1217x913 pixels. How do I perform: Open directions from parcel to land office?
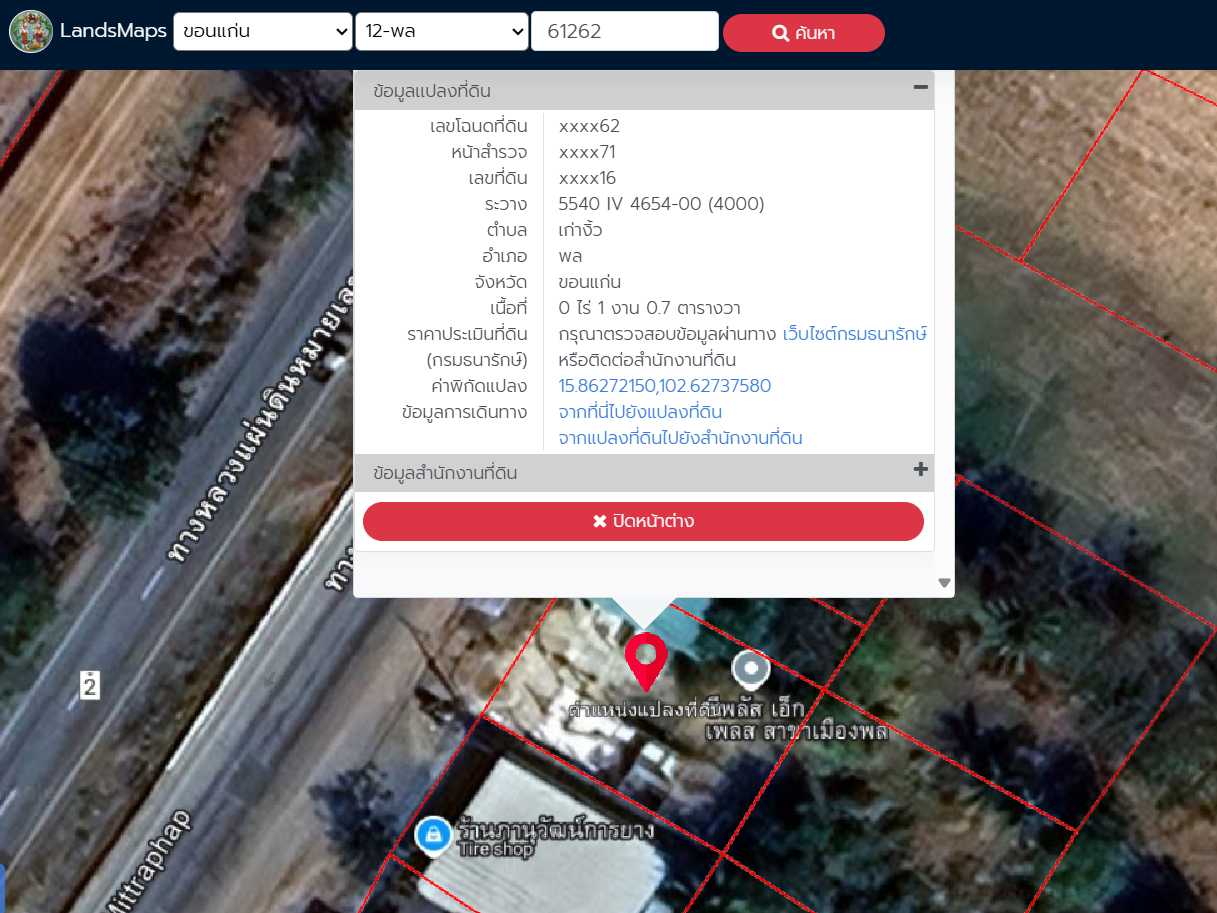point(680,438)
